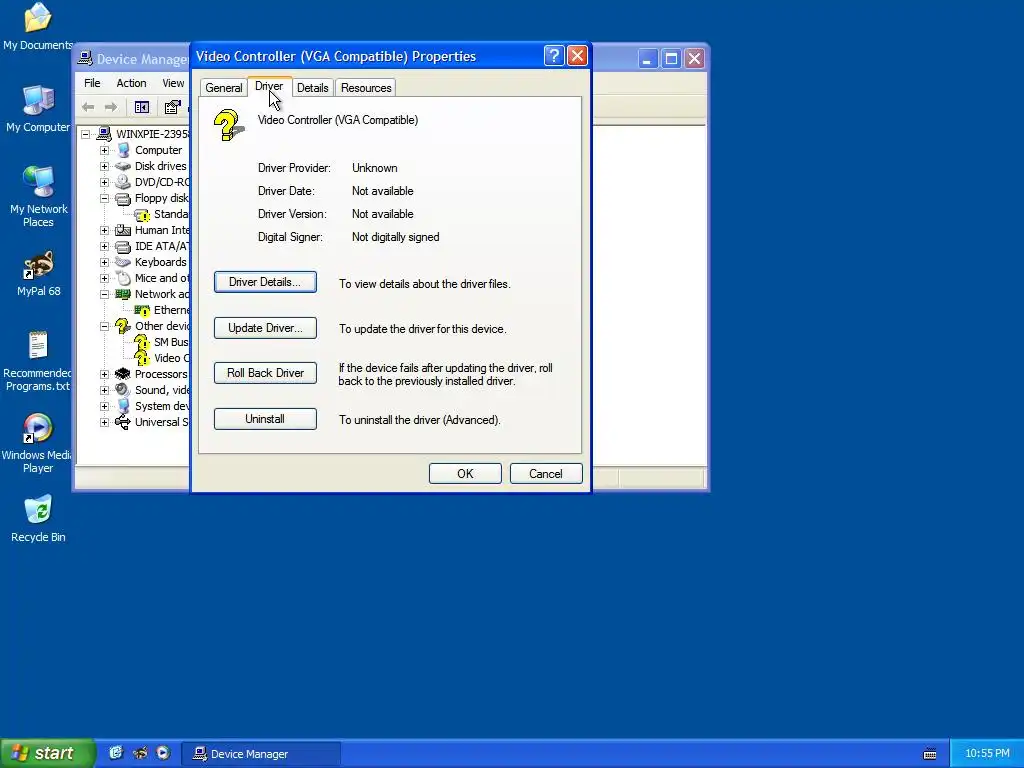The height and width of the screenshot is (768, 1024).
Task: Select the Recycle Bin icon
Action: pos(38,519)
